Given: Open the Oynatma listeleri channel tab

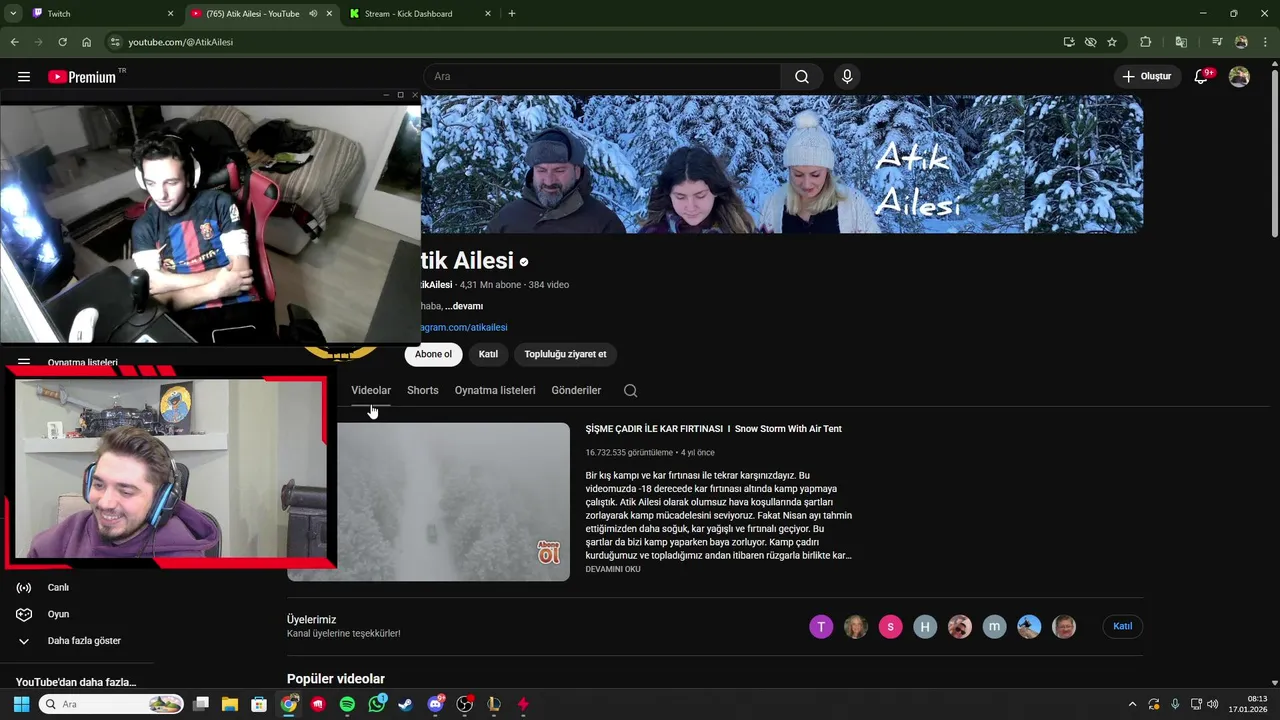Looking at the screenshot, I should click(495, 391).
